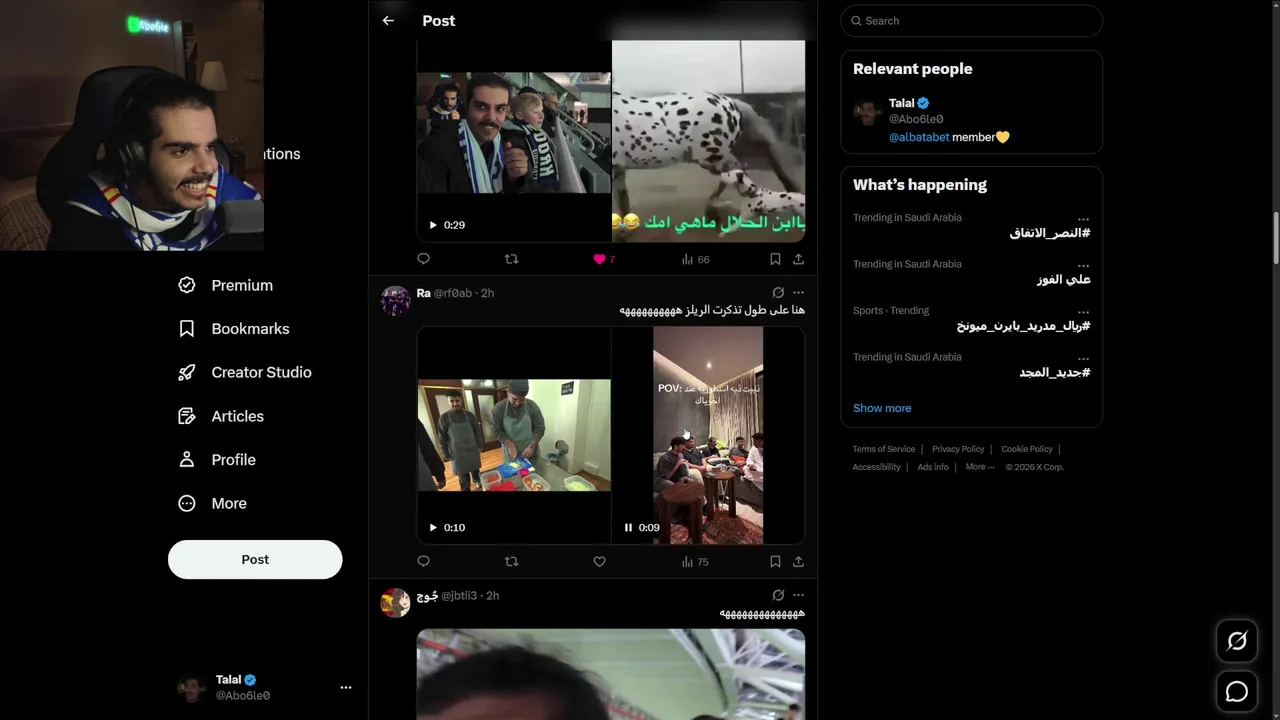Expand the footer More menu
The width and height of the screenshot is (1280, 720).
(x=980, y=467)
